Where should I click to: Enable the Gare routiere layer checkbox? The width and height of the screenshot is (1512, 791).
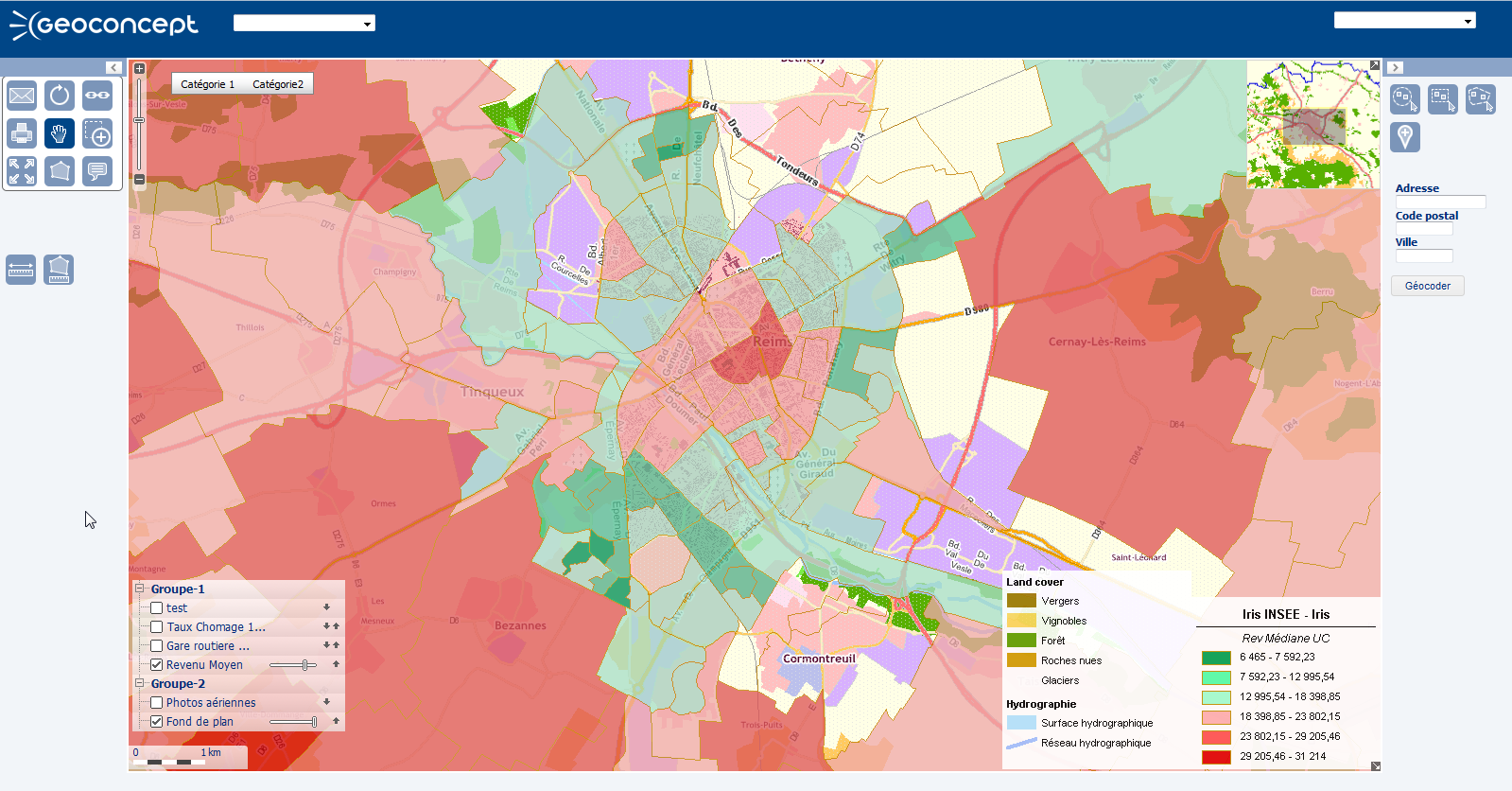click(x=157, y=646)
